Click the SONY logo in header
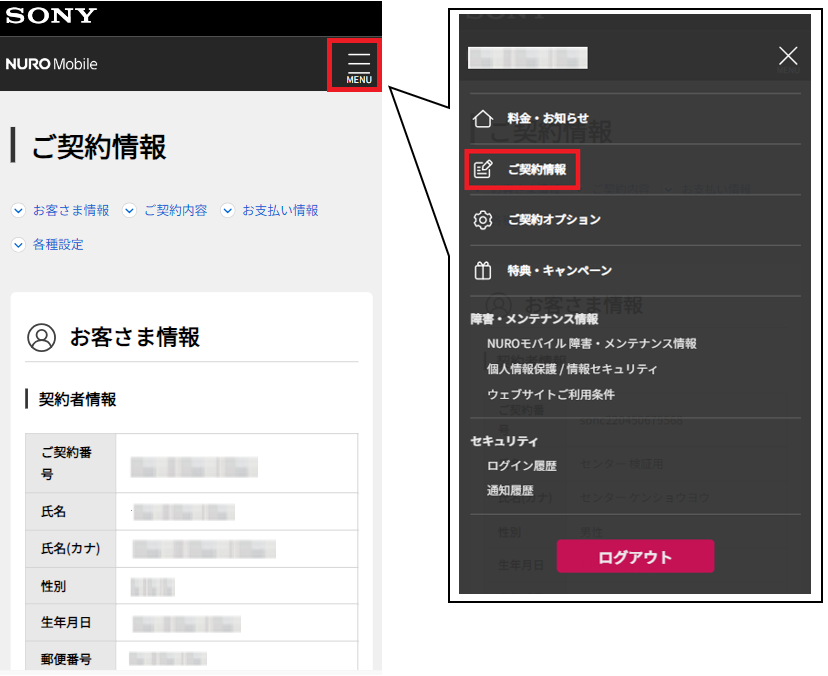The width and height of the screenshot is (828, 676). point(51,16)
